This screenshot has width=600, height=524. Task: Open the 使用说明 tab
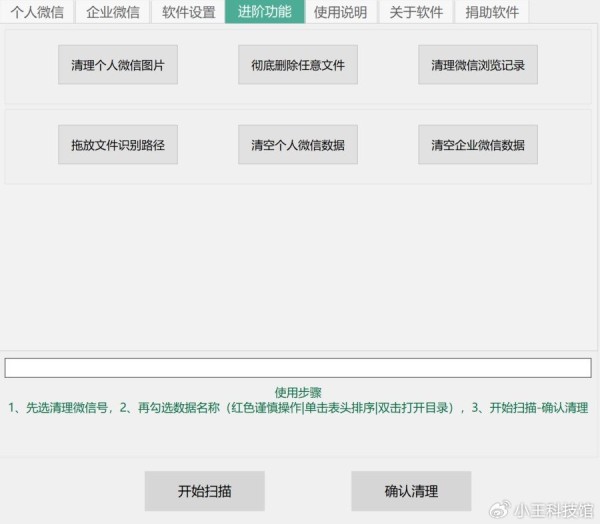click(340, 12)
